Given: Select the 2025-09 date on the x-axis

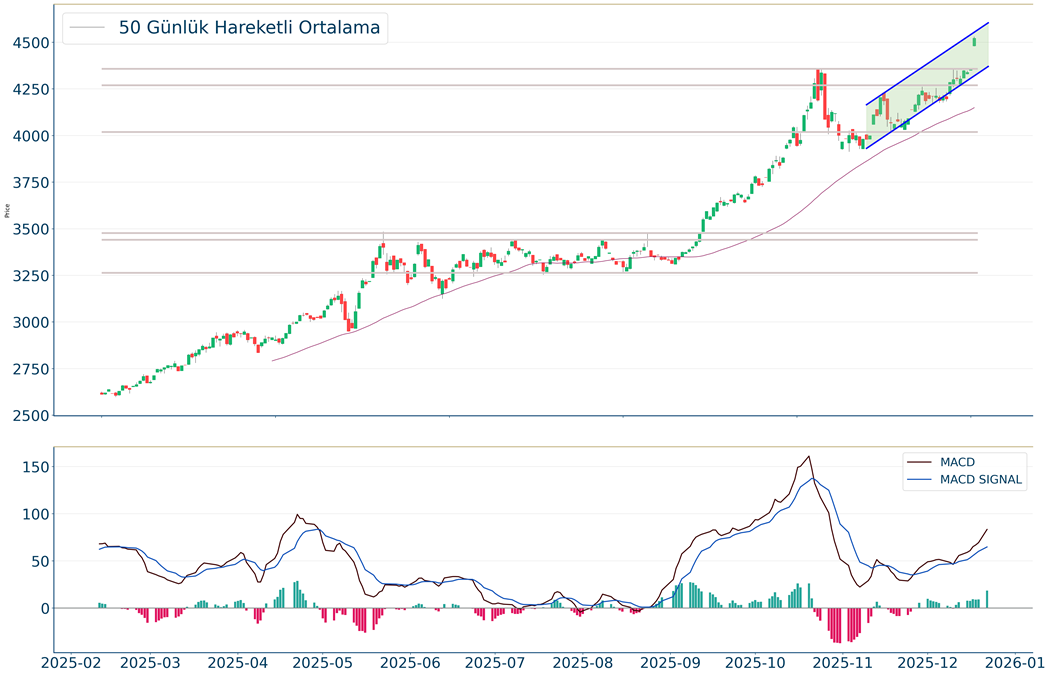Looking at the screenshot, I should (x=667, y=663).
